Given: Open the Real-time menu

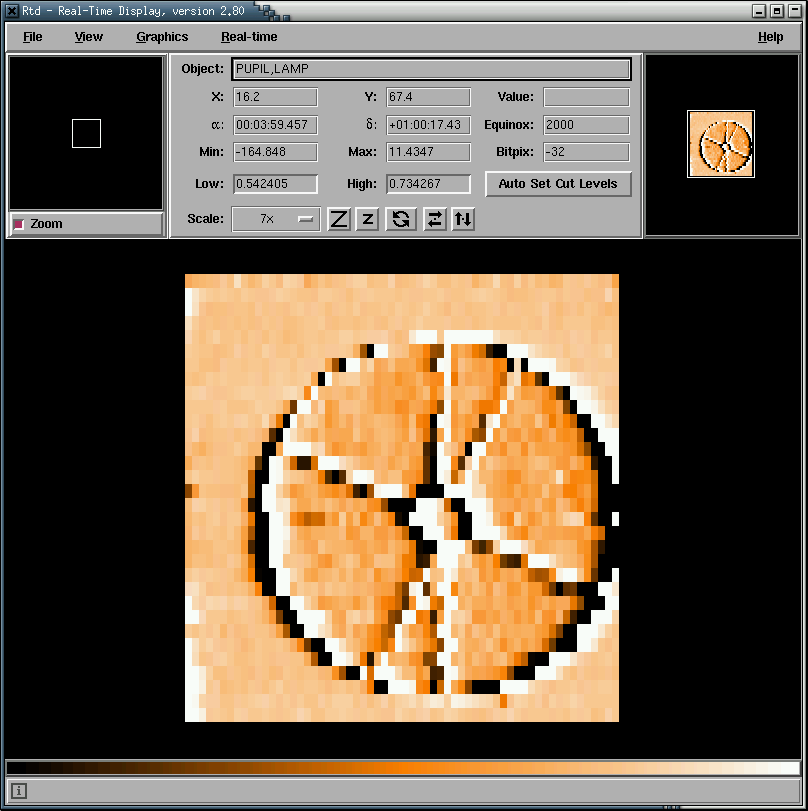Looking at the screenshot, I should [249, 37].
